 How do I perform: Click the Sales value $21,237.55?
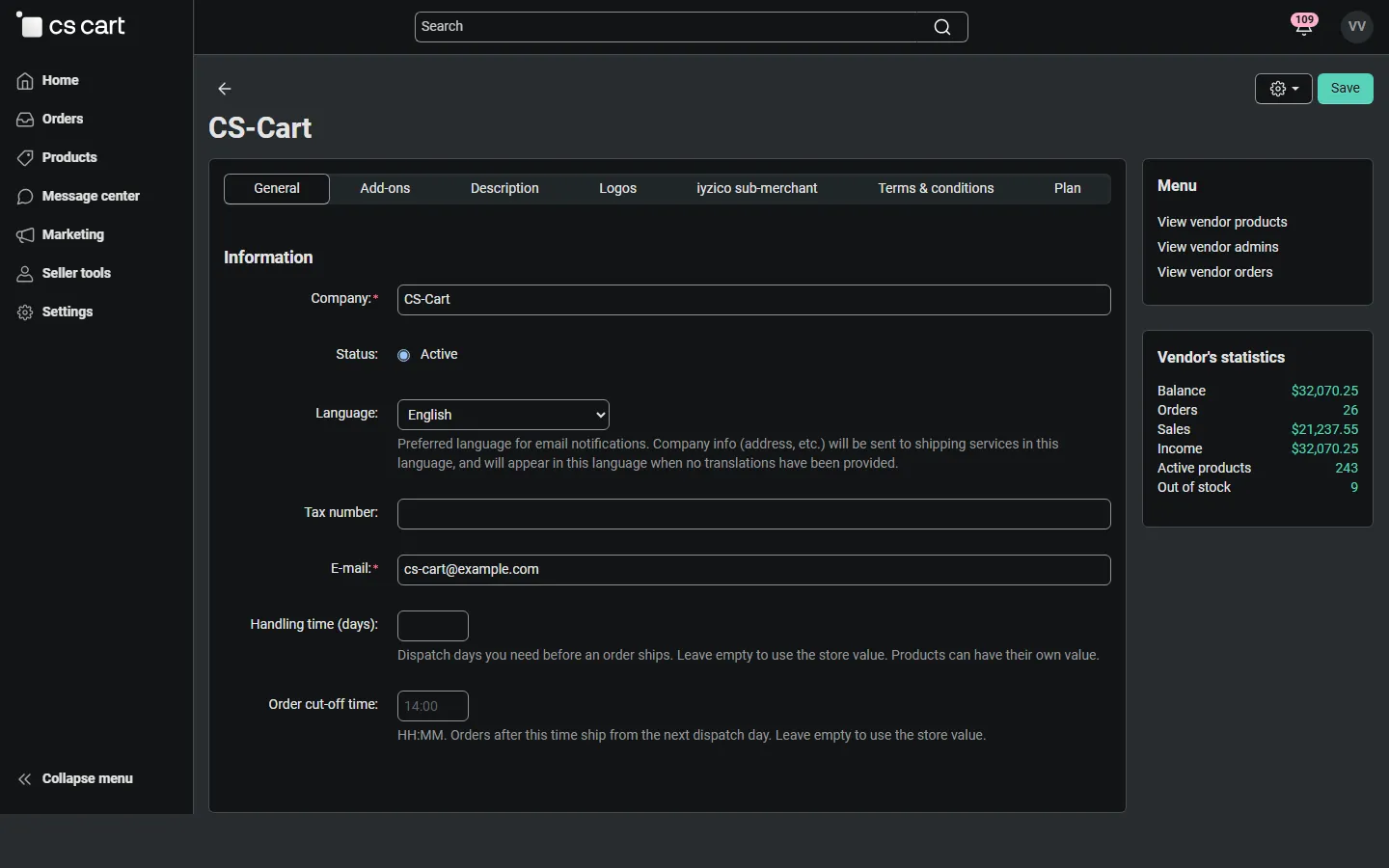[x=1324, y=429]
